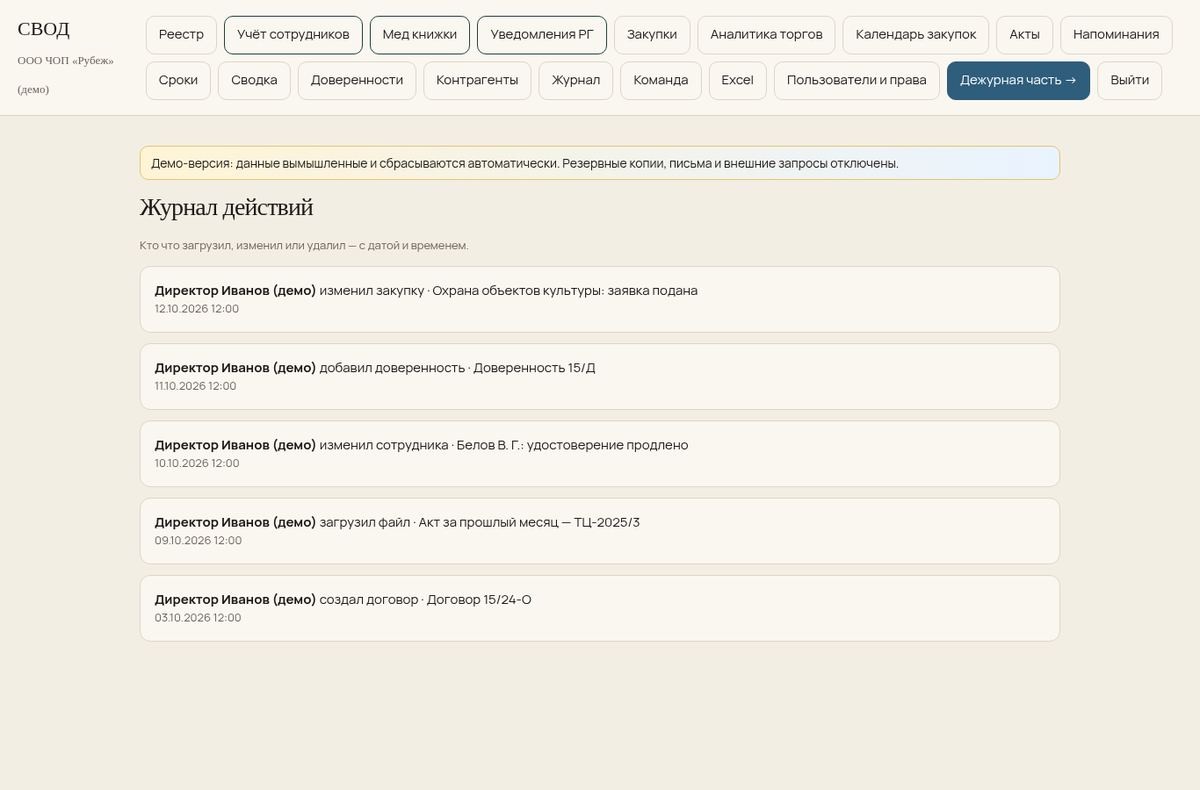
Task: Go to Учёт сотрудников
Action: 293,34
